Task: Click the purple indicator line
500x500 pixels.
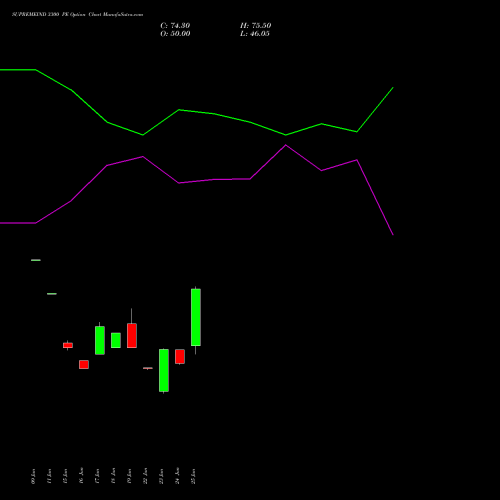Action: click(x=197, y=181)
